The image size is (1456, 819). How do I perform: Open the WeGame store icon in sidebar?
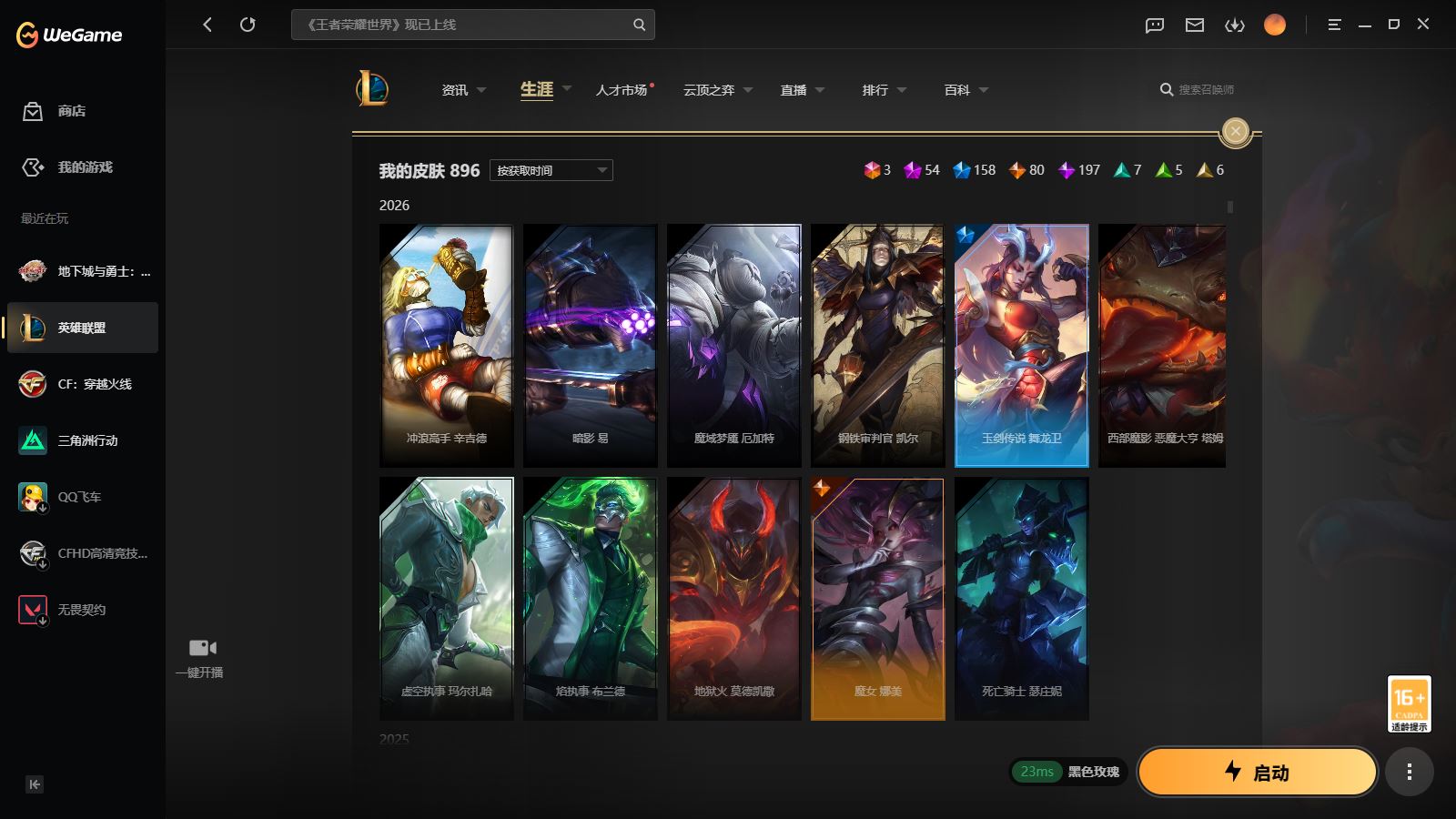[33, 111]
